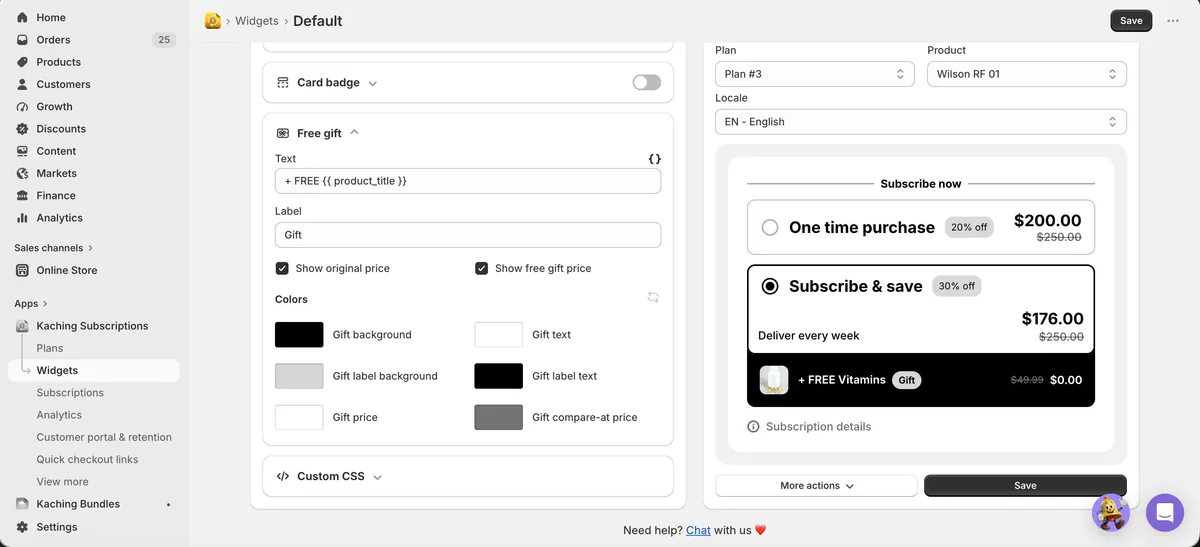Open Quick checkout links
1200x547 pixels.
tap(87, 460)
